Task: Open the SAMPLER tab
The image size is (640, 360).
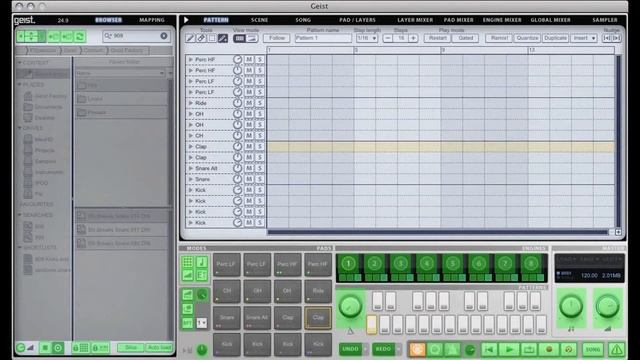Action: 605,20
